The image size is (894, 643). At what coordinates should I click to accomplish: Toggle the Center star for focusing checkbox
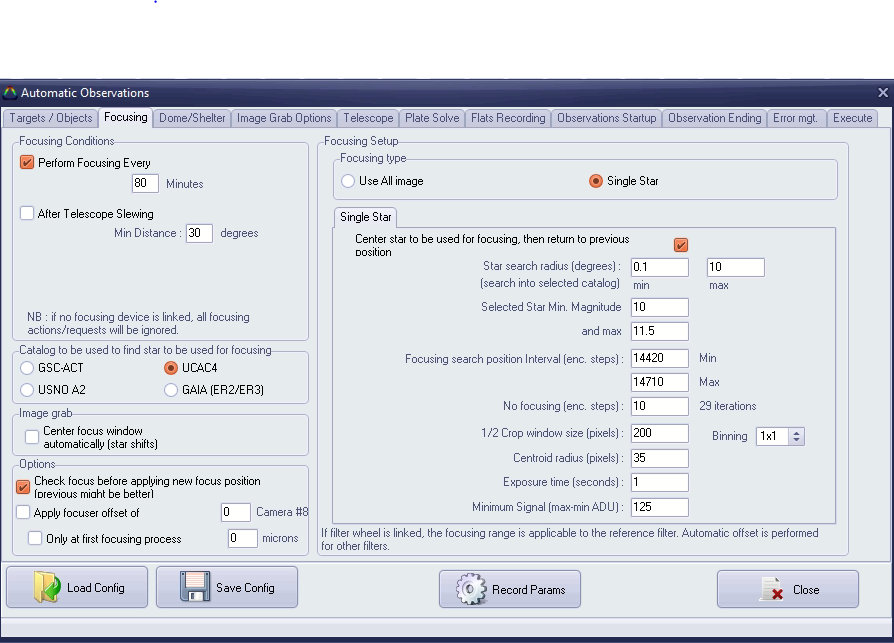(681, 245)
